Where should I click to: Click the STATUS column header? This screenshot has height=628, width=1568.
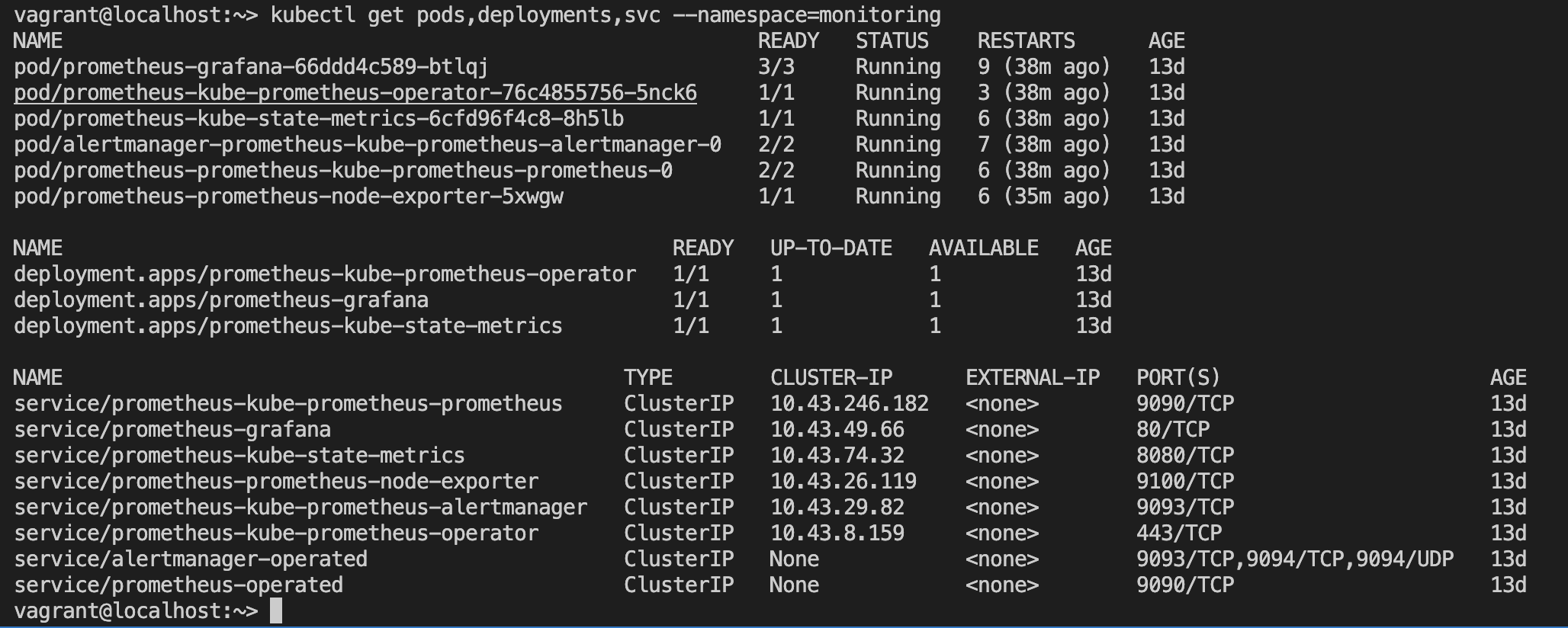point(892,41)
